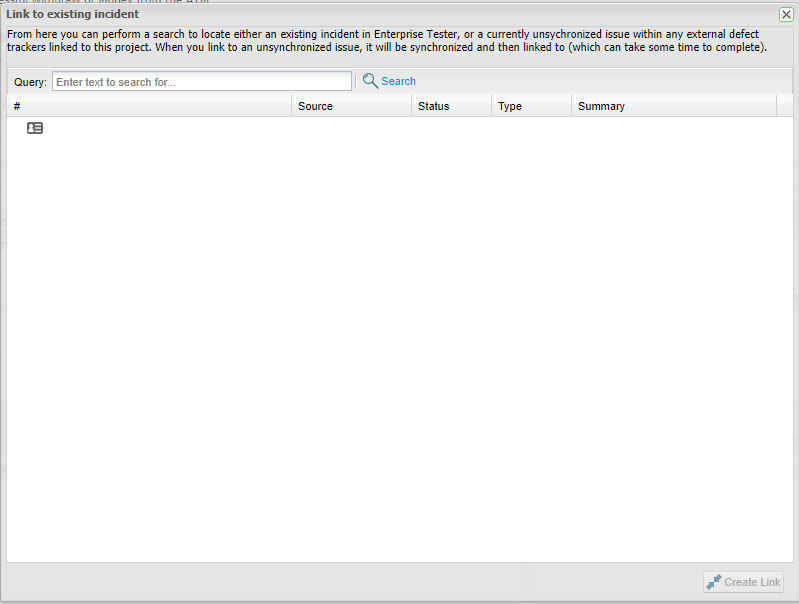Click the arrows icon on Create Link
Screen dimensions: 799x604
click(x=713, y=582)
